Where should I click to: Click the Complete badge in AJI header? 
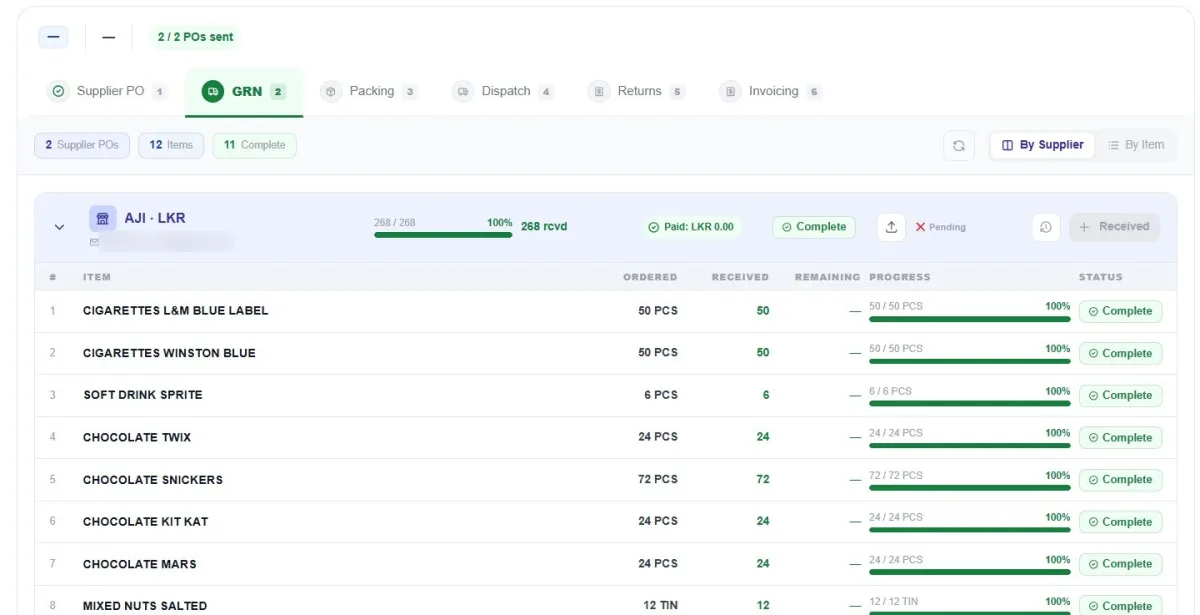pyautogui.click(x=814, y=227)
